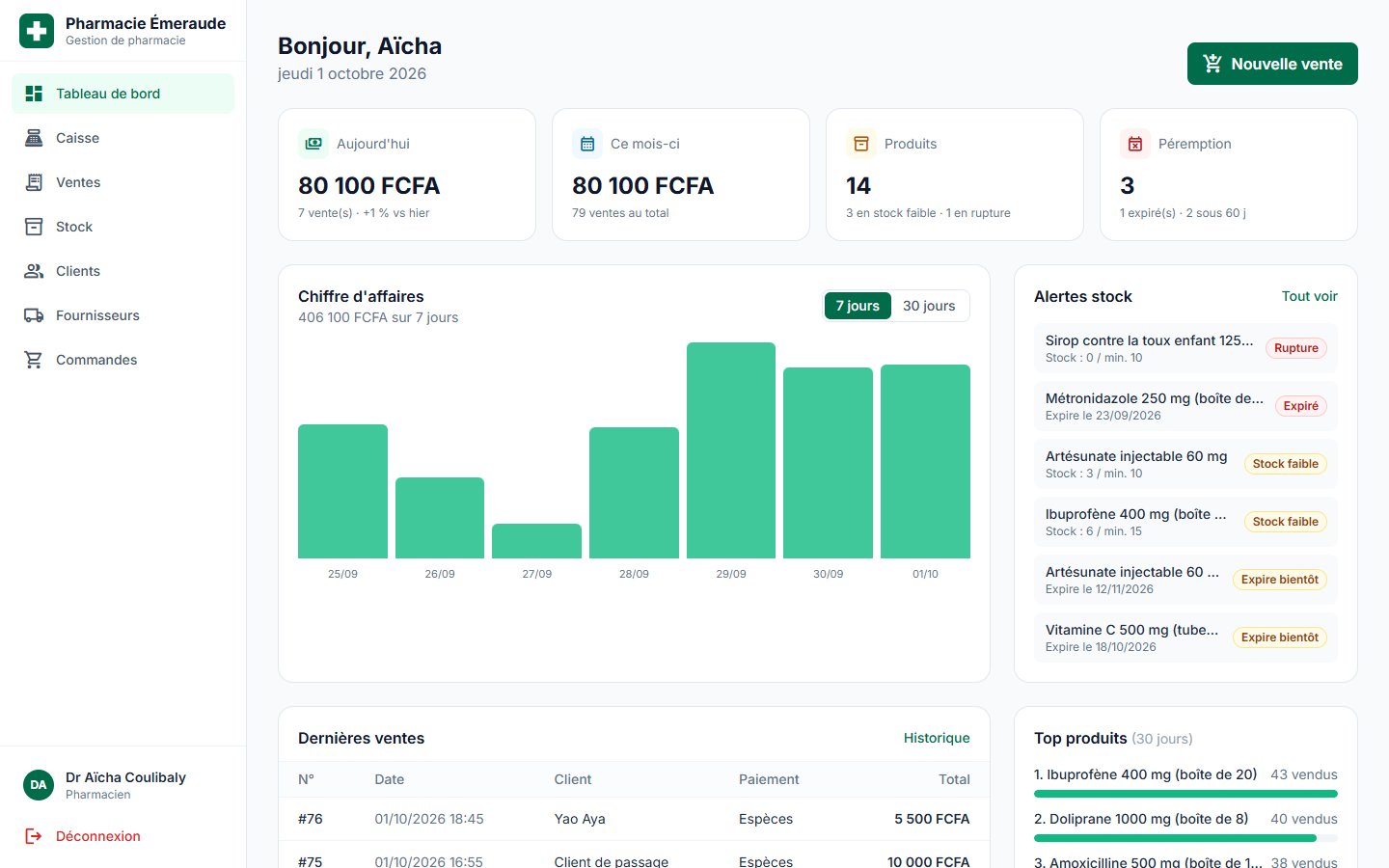This screenshot has height=868, width=1389.
Task: Click the Péremption calendar icon
Action: [x=1135, y=144]
